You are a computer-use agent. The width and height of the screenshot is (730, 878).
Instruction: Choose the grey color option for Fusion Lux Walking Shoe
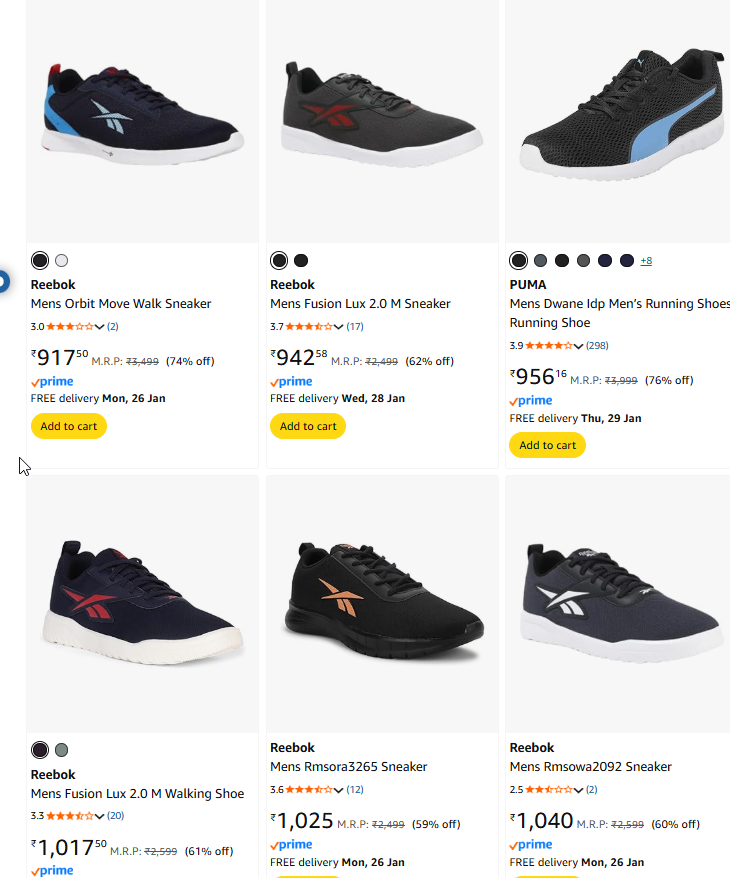point(62,750)
